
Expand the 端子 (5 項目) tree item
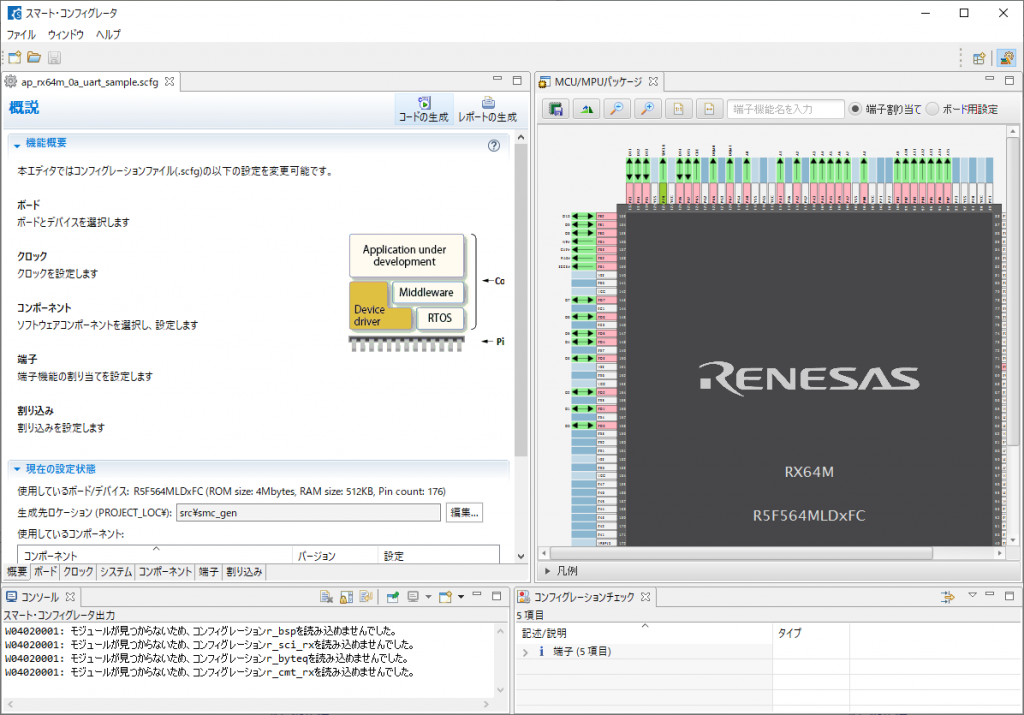(x=526, y=652)
